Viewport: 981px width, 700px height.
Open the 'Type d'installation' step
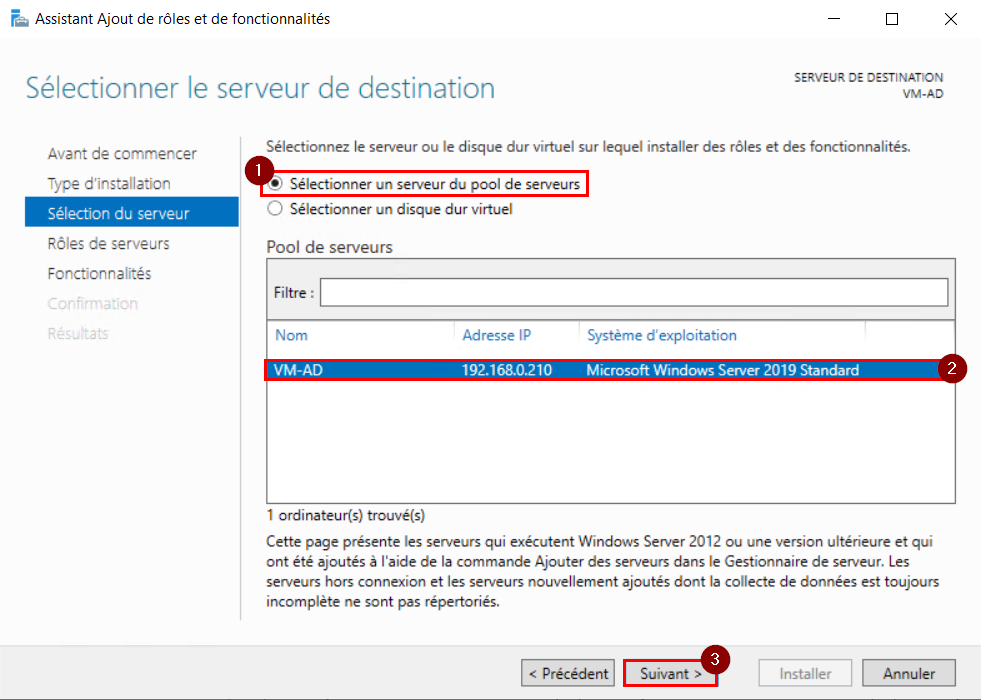click(109, 184)
